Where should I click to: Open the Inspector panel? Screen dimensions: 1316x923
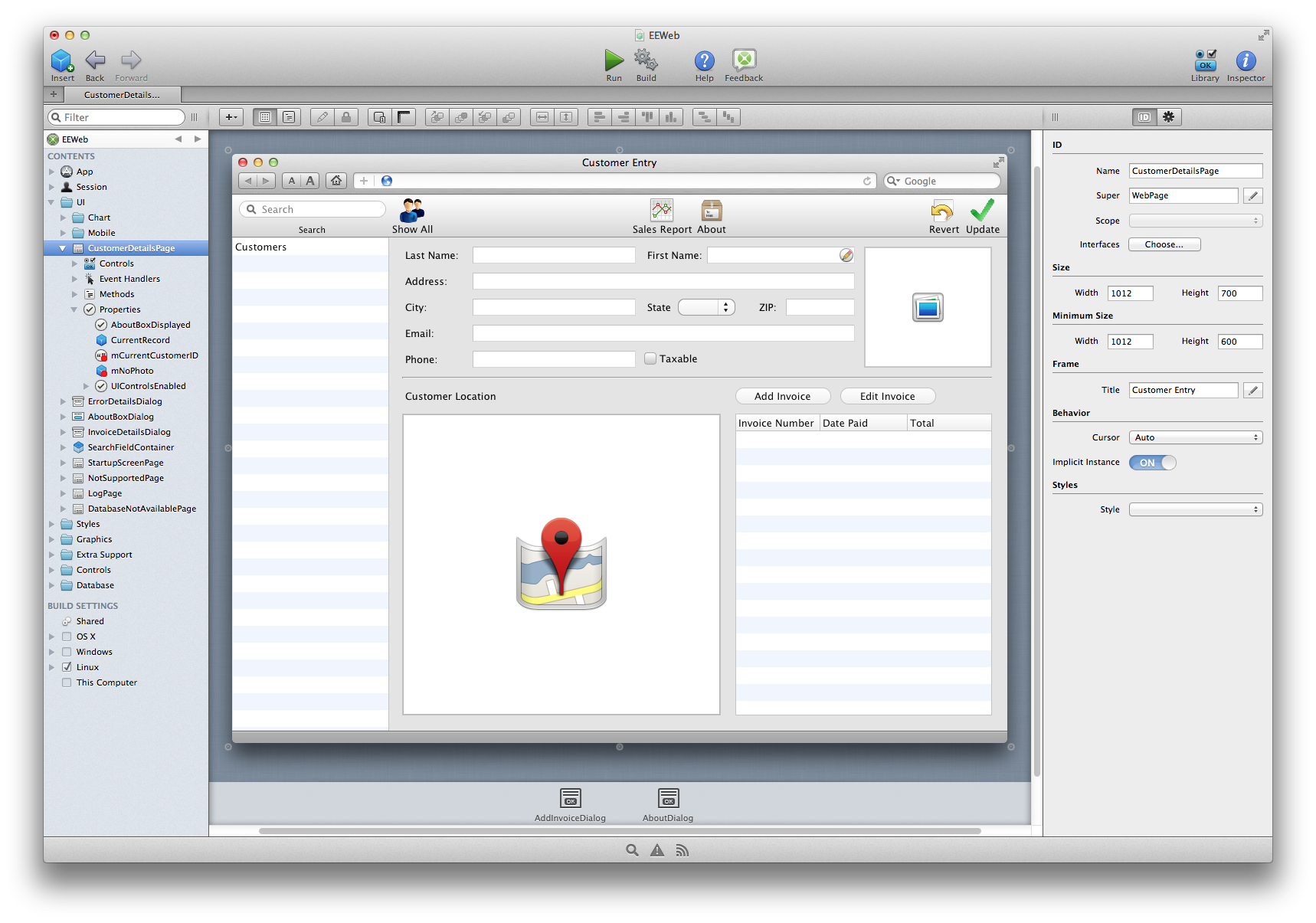[1246, 61]
